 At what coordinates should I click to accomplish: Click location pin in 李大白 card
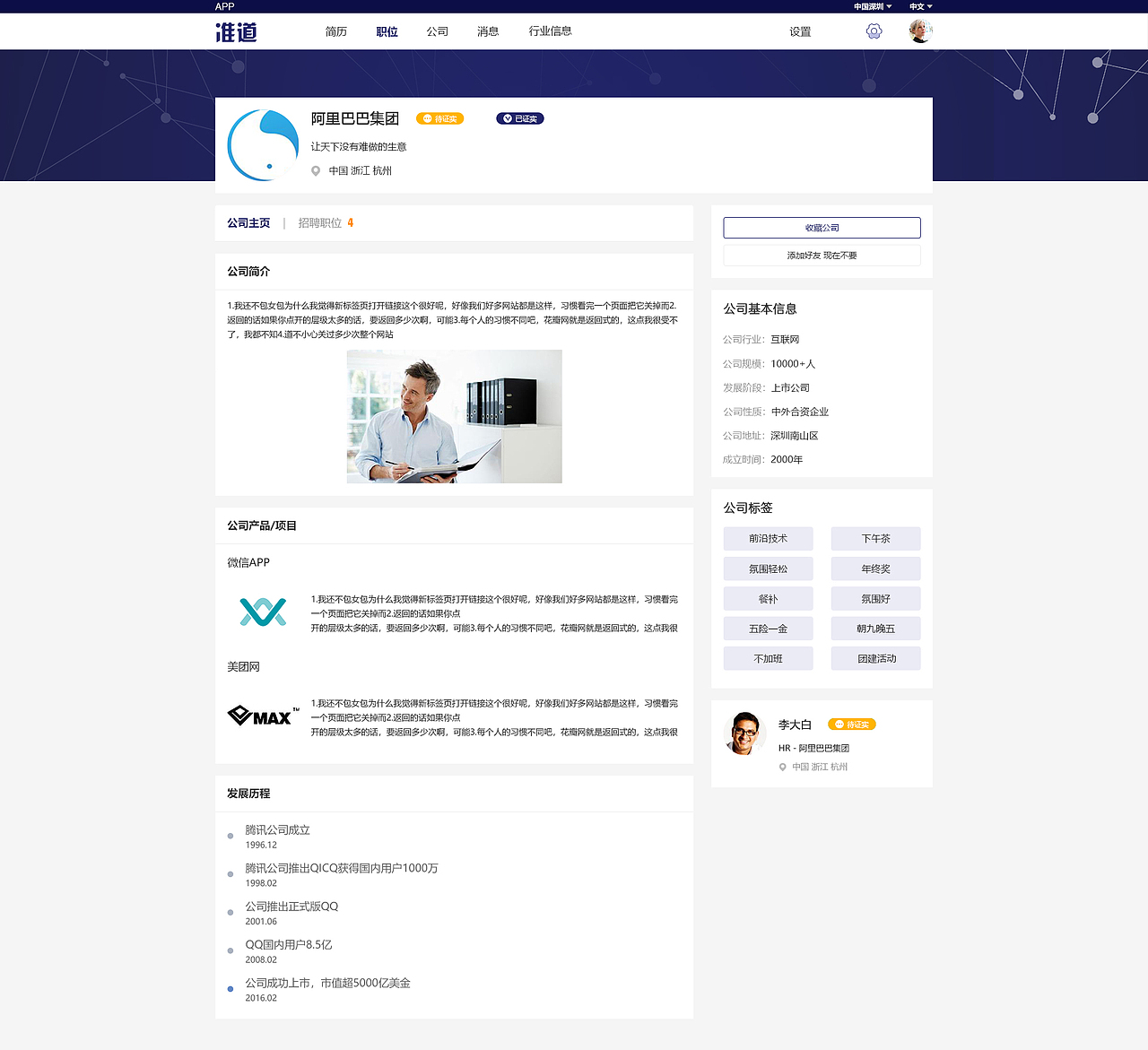tap(782, 768)
